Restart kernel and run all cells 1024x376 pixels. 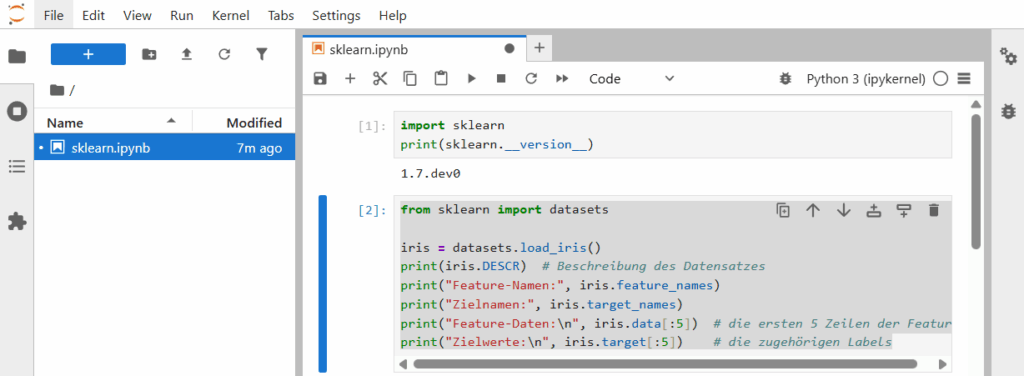(562, 78)
